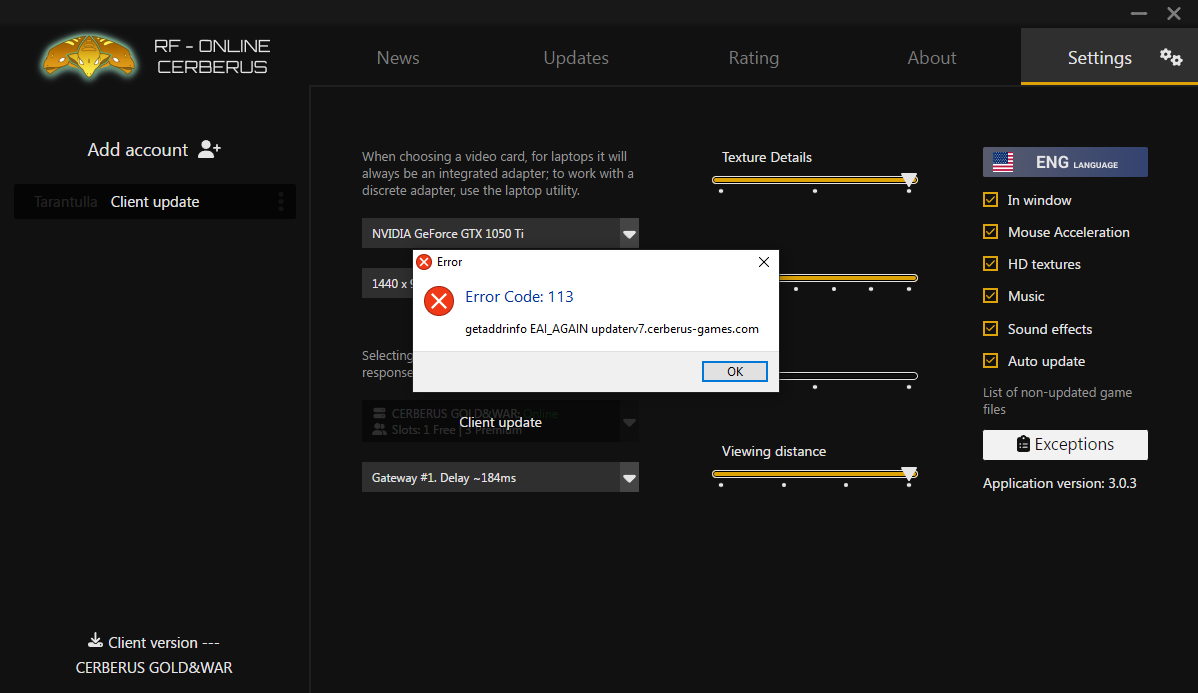Click the US flag language icon
The image size is (1198, 693).
1002,162
